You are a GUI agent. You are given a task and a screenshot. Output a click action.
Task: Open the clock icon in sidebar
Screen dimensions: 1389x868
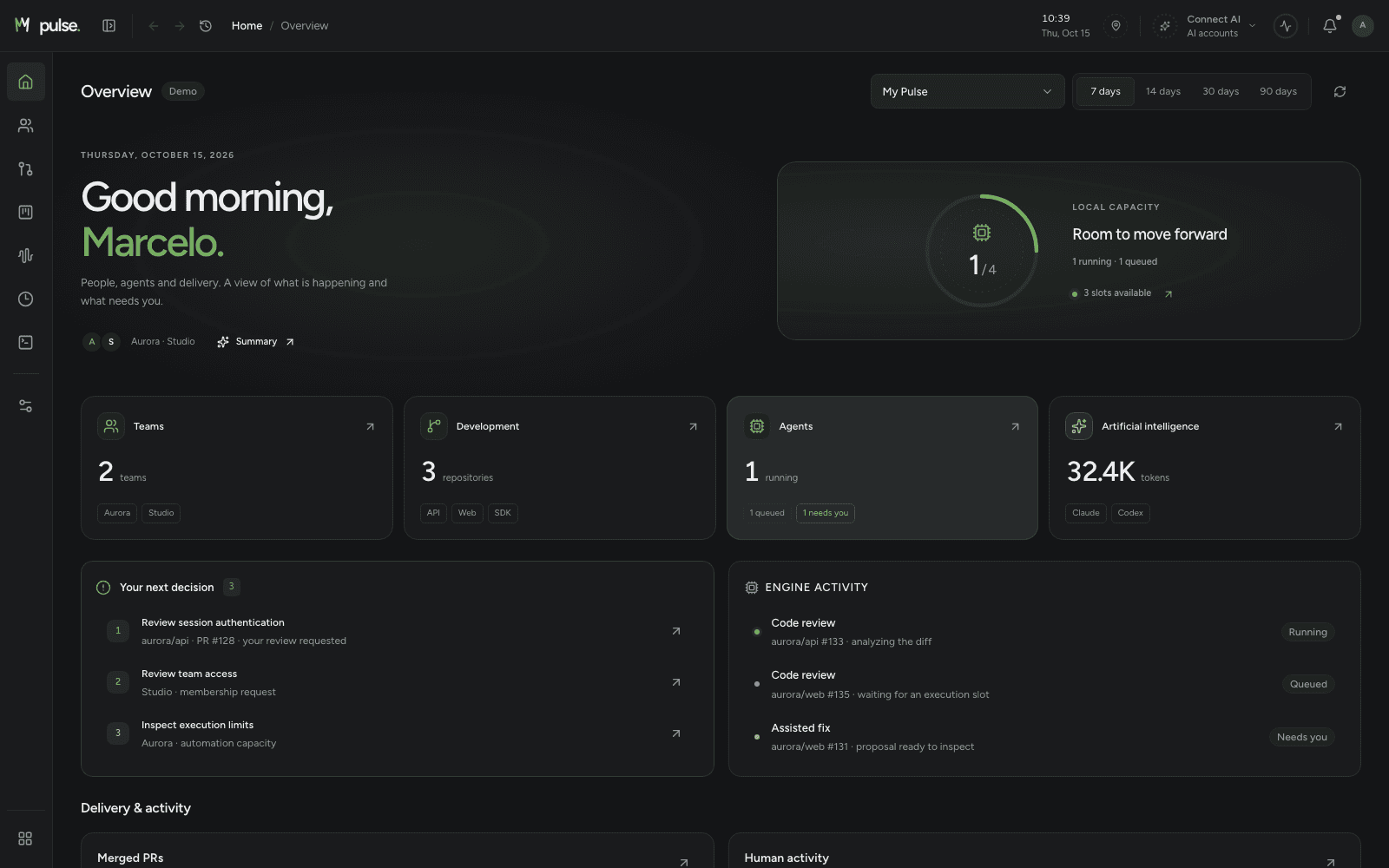tap(26, 299)
